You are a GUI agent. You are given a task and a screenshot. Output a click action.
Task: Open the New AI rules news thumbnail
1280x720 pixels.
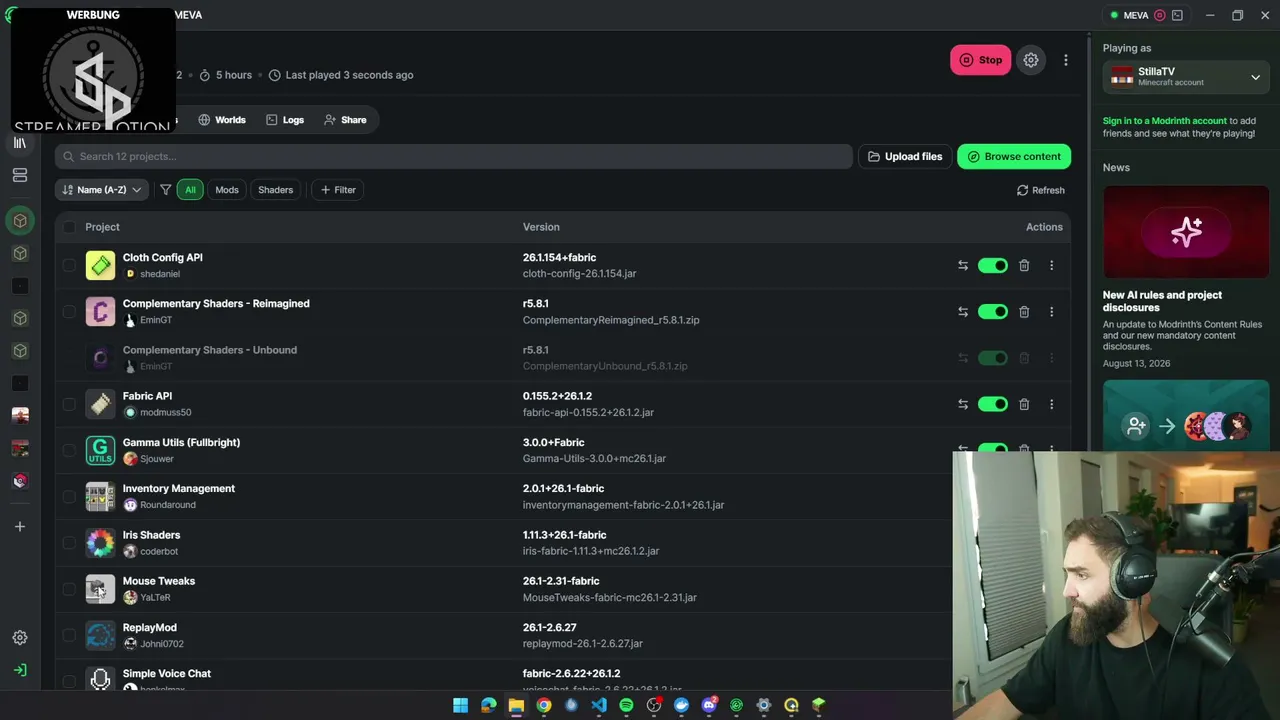click(x=1186, y=232)
